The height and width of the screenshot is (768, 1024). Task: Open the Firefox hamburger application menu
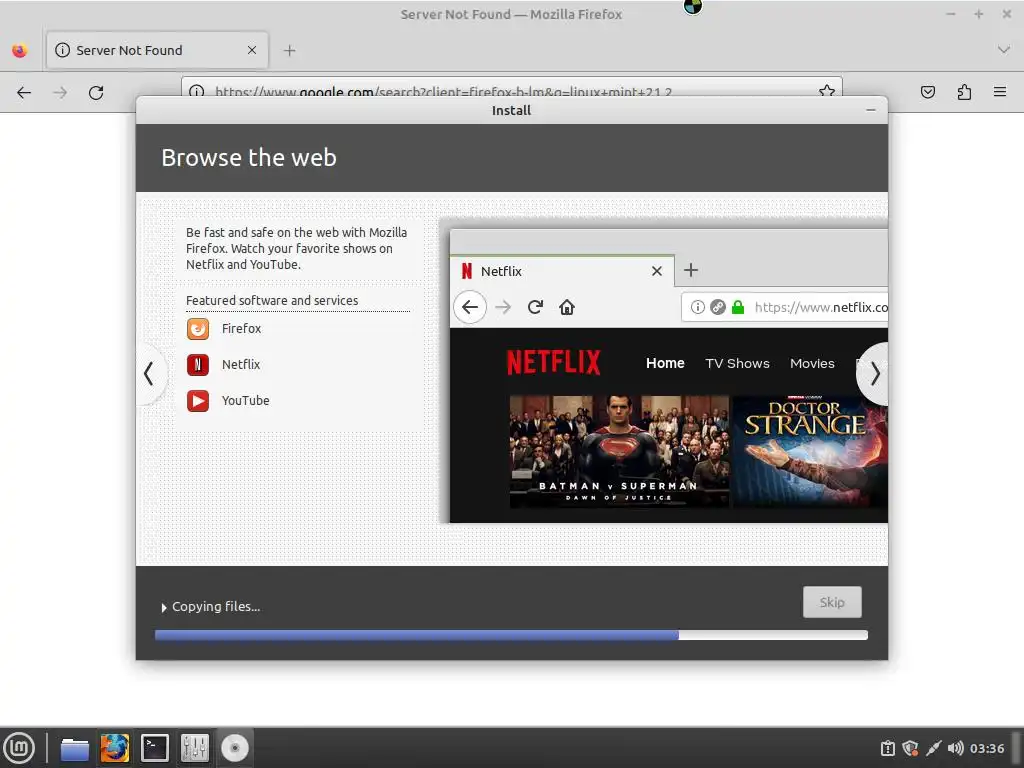point(1000,92)
